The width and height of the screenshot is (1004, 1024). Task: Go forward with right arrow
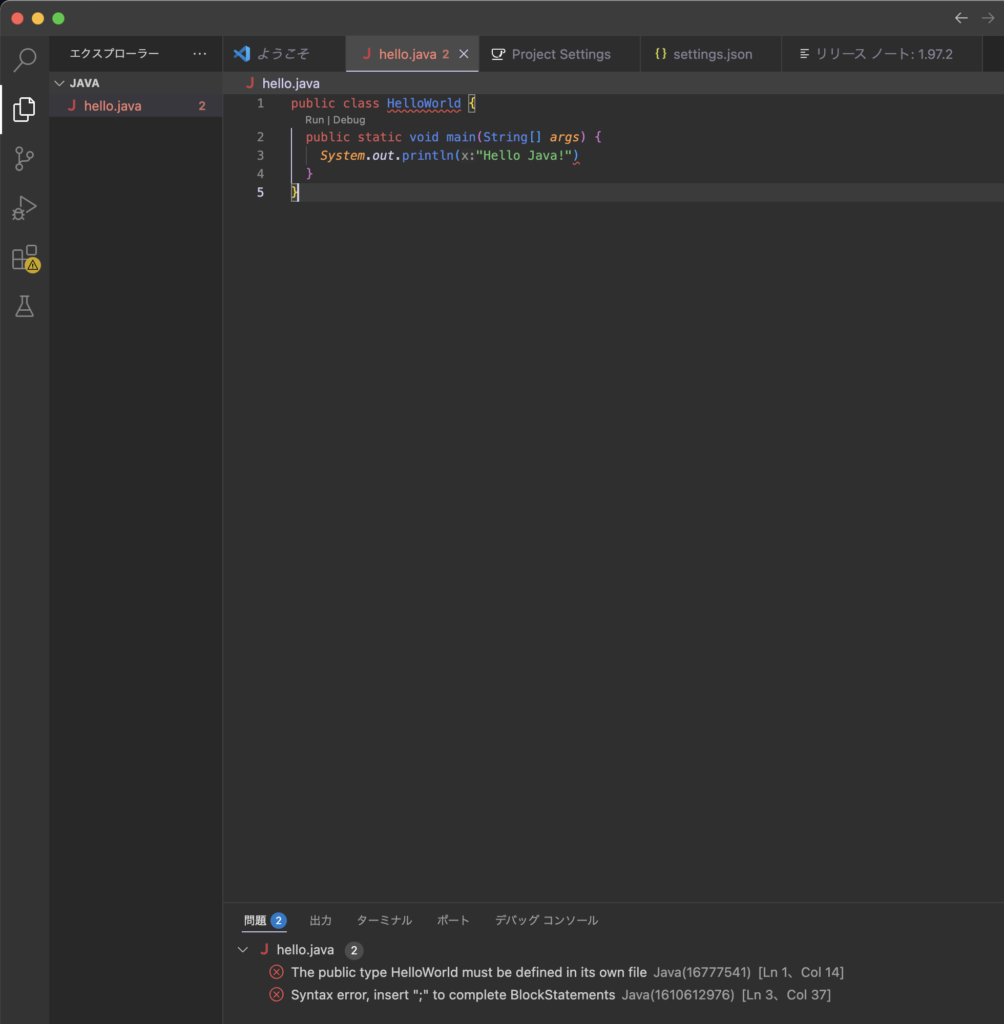[988, 18]
